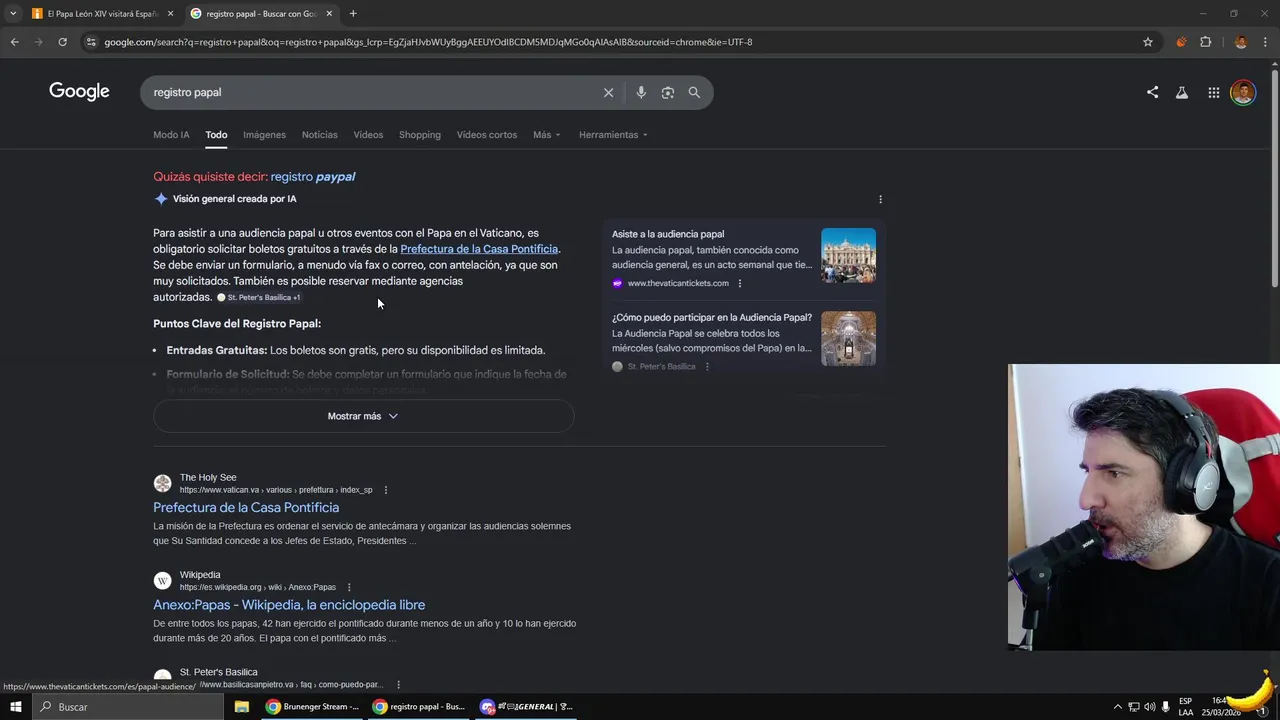Expand the 'Más' search filter dropdown
This screenshot has height=720, width=1280.
pyautogui.click(x=546, y=135)
